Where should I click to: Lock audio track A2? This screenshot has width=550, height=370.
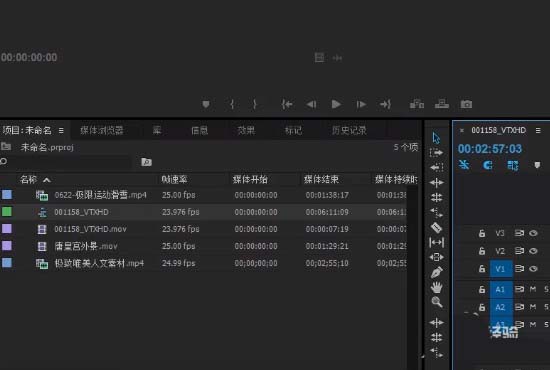(x=482, y=307)
